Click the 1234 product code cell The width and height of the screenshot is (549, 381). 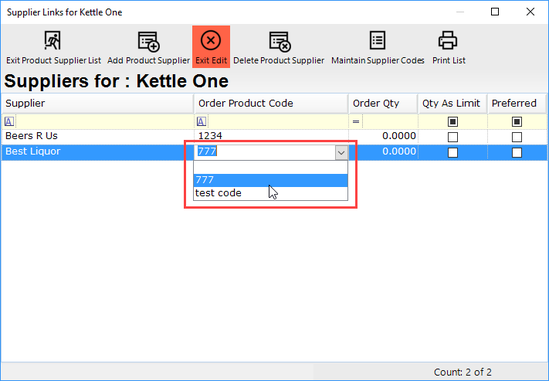coord(271,136)
